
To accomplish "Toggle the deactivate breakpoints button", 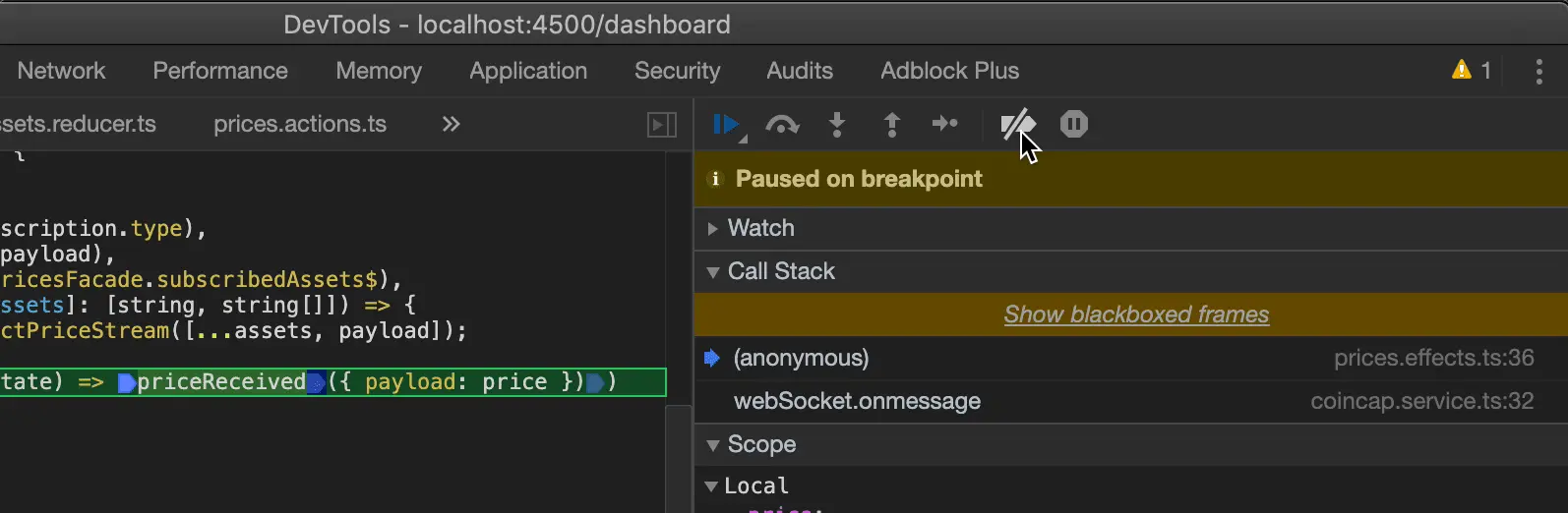I will coord(1016,125).
